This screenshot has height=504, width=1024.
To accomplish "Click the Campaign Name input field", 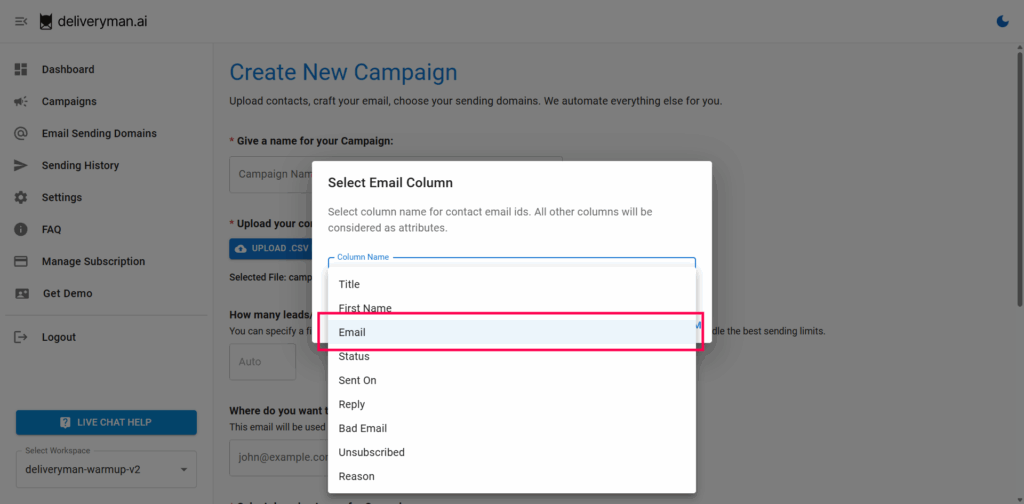I will [270, 174].
